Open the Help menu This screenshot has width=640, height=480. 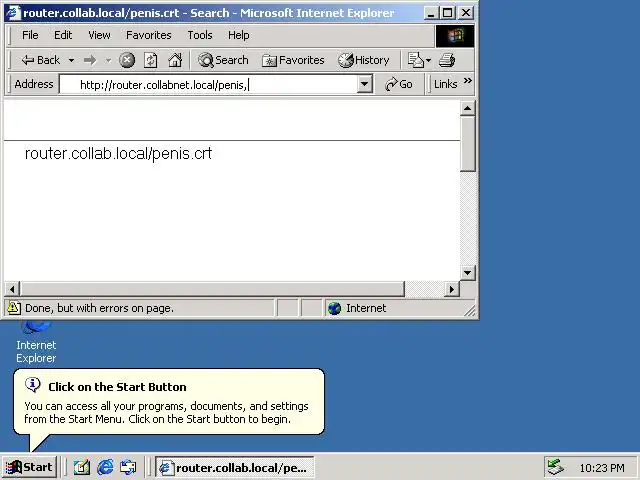point(238,35)
